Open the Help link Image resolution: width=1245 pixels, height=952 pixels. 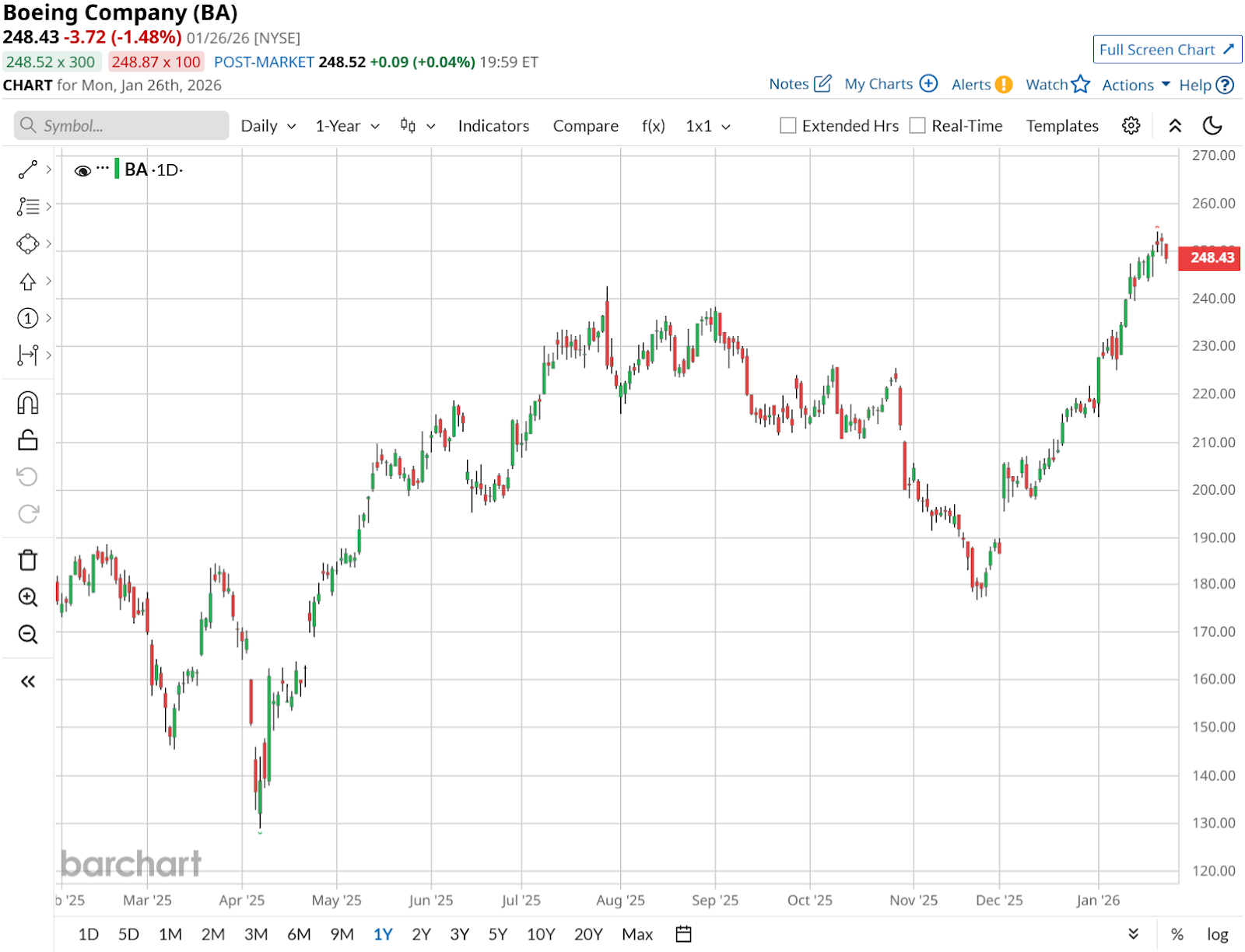[1206, 85]
